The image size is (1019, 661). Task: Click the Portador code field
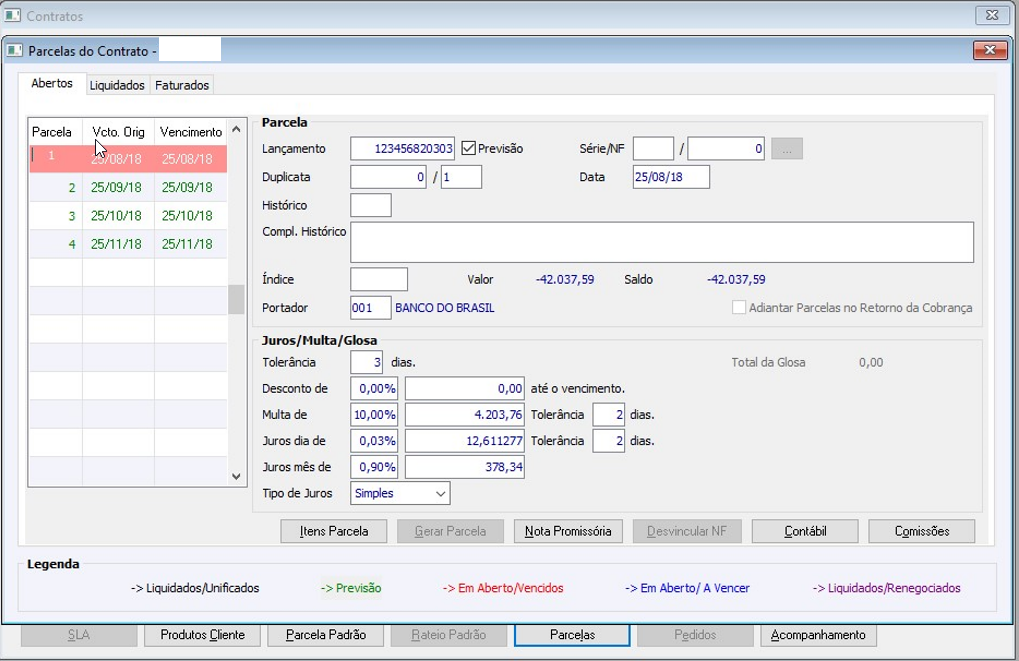coord(370,308)
